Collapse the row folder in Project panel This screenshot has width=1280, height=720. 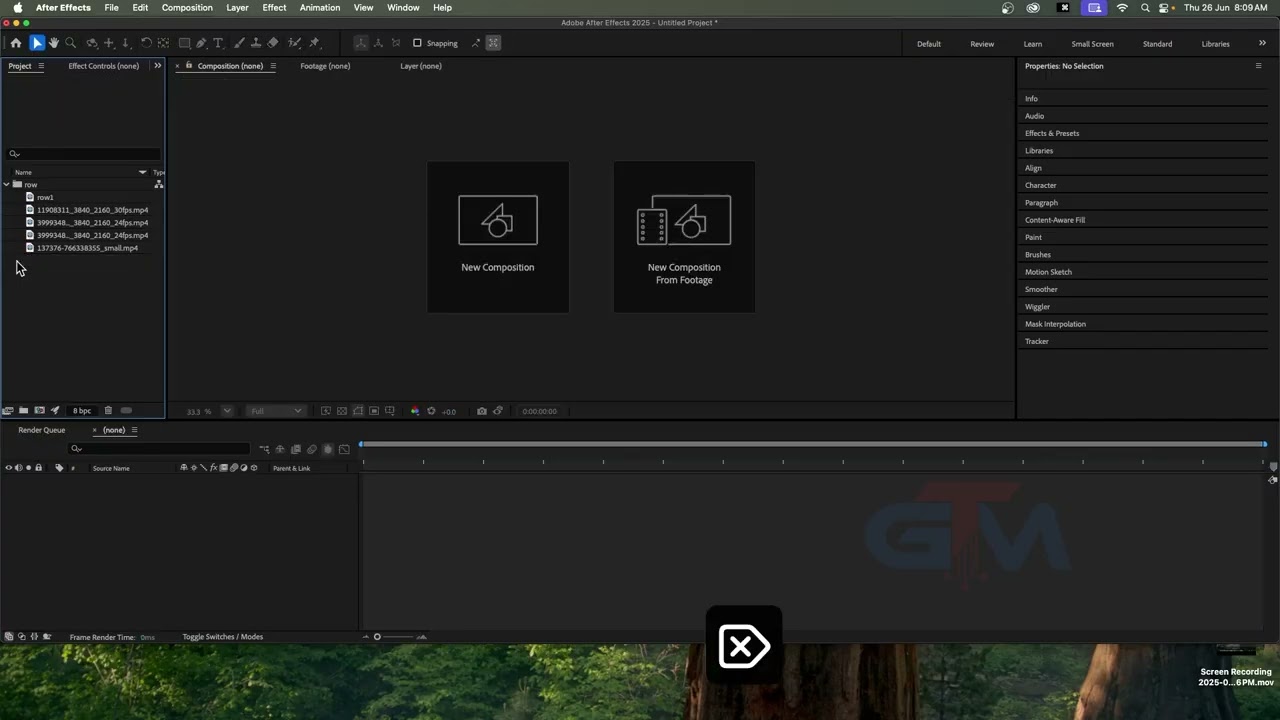(x=7, y=185)
